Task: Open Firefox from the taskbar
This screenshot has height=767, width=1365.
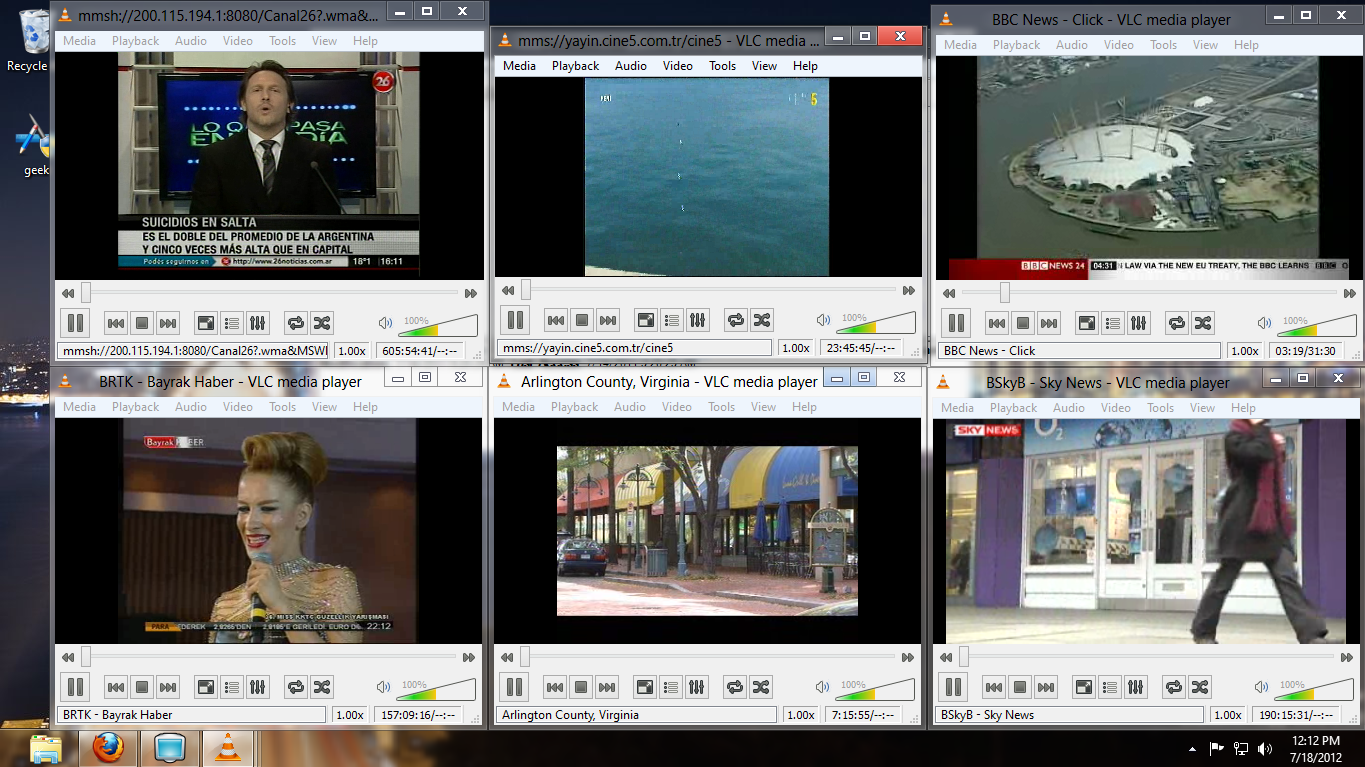Action: point(108,747)
